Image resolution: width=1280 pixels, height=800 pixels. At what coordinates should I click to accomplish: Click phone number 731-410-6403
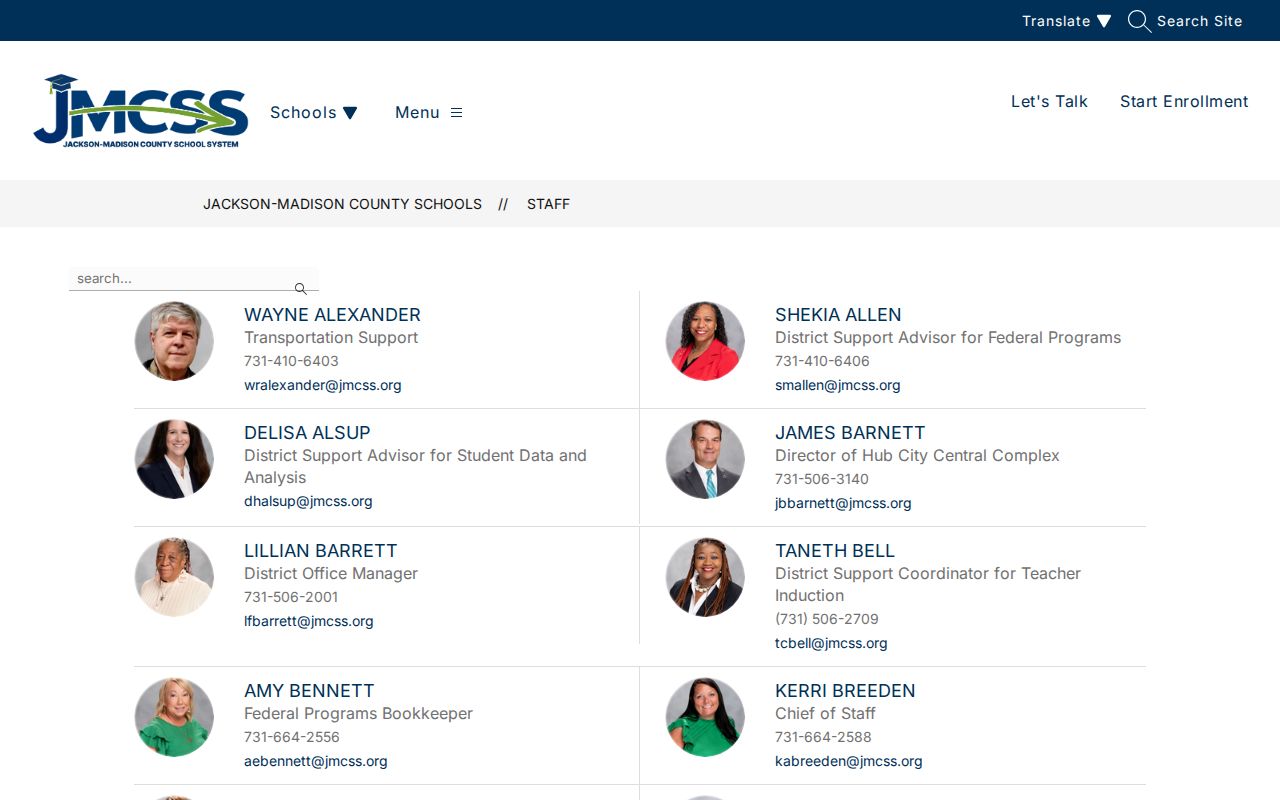pos(291,361)
